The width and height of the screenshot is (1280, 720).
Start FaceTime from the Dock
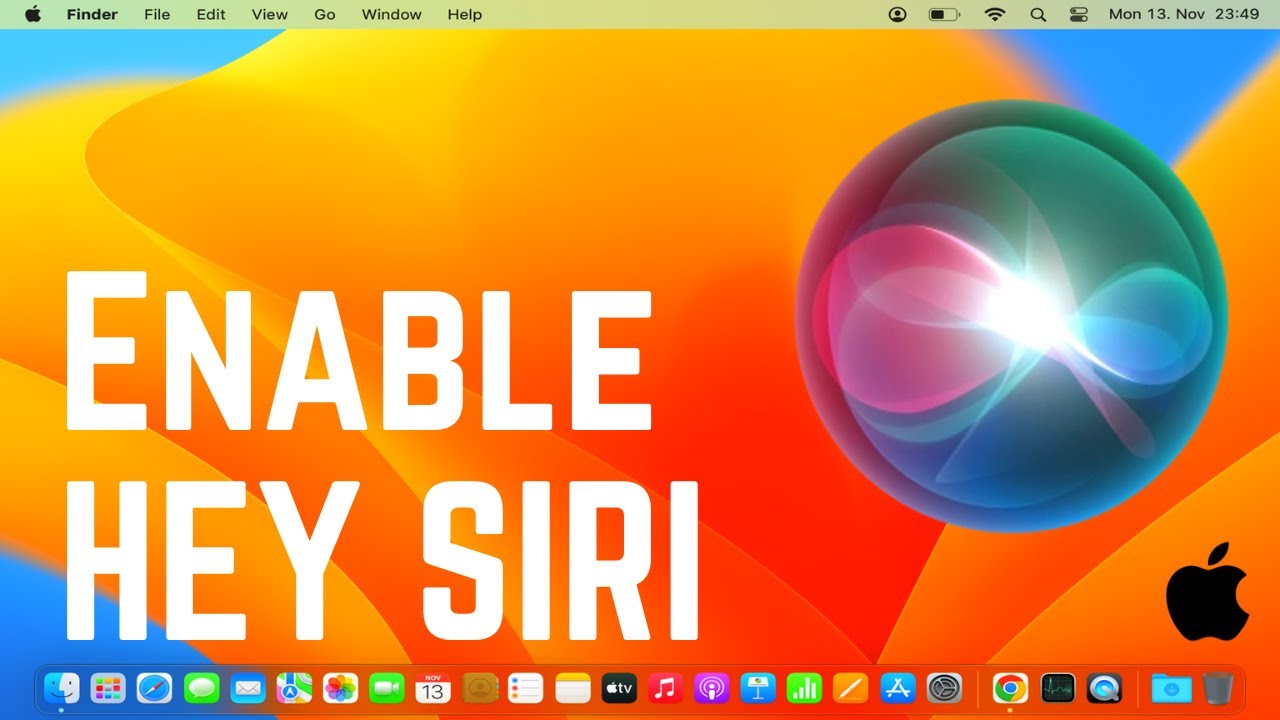386,688
